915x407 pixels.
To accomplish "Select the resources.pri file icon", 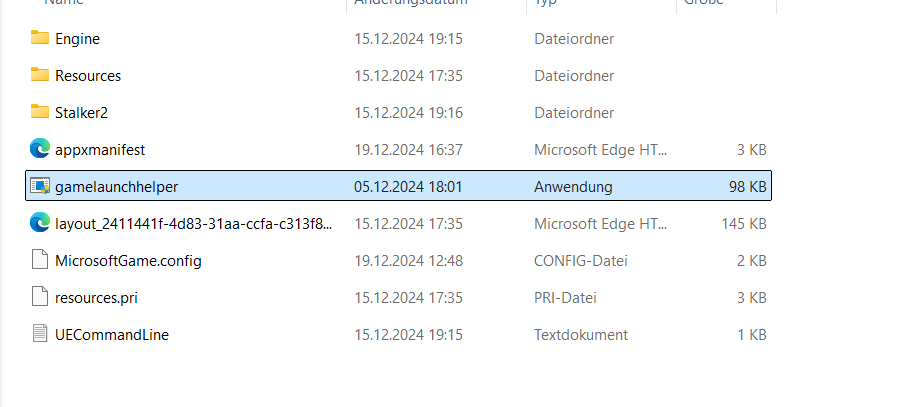I will pyautogui.click(x=40, y=297).
